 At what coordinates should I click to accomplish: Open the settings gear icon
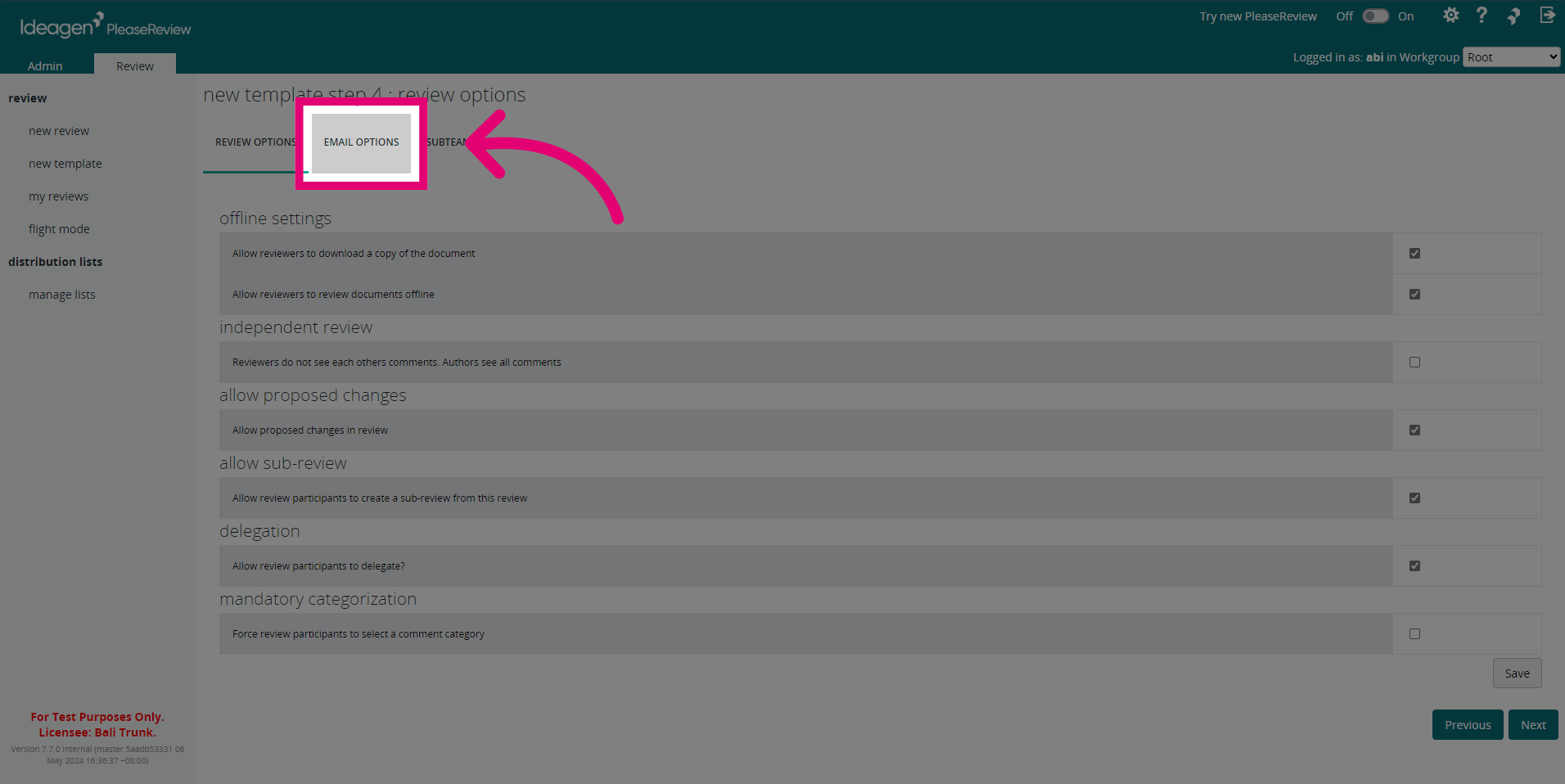[x=1451, y=16]
